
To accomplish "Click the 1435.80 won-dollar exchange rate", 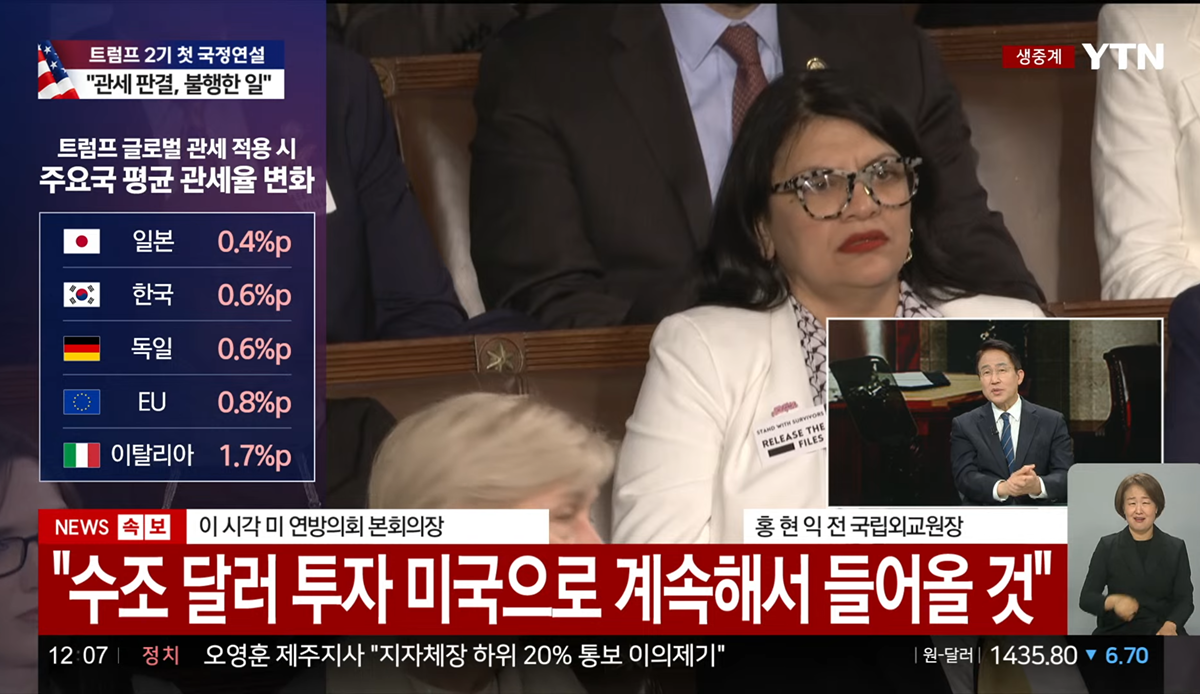I will (x=1033, y=656).
